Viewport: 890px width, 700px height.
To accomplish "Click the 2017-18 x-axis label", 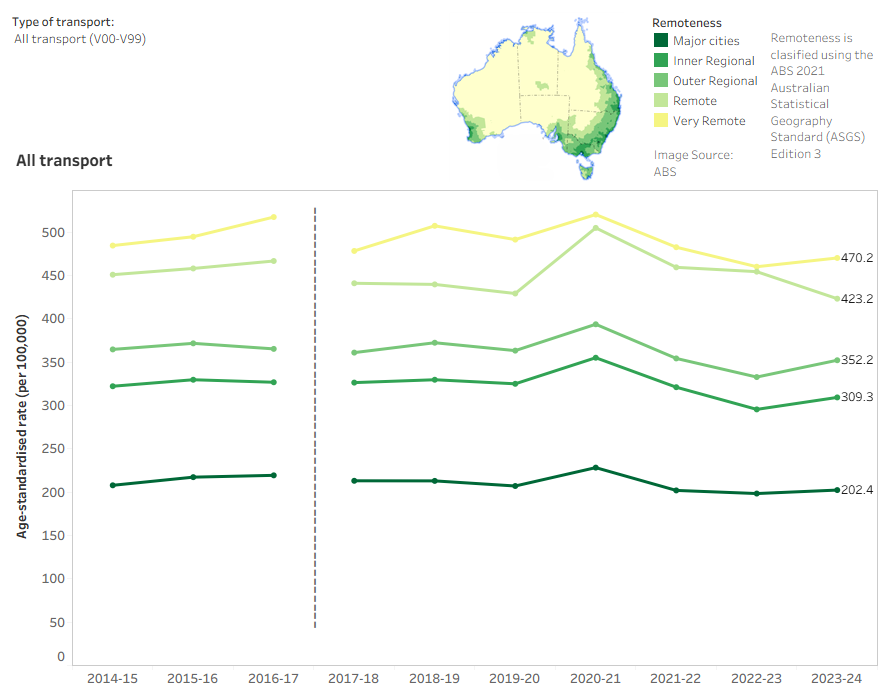I will (354, 678).
